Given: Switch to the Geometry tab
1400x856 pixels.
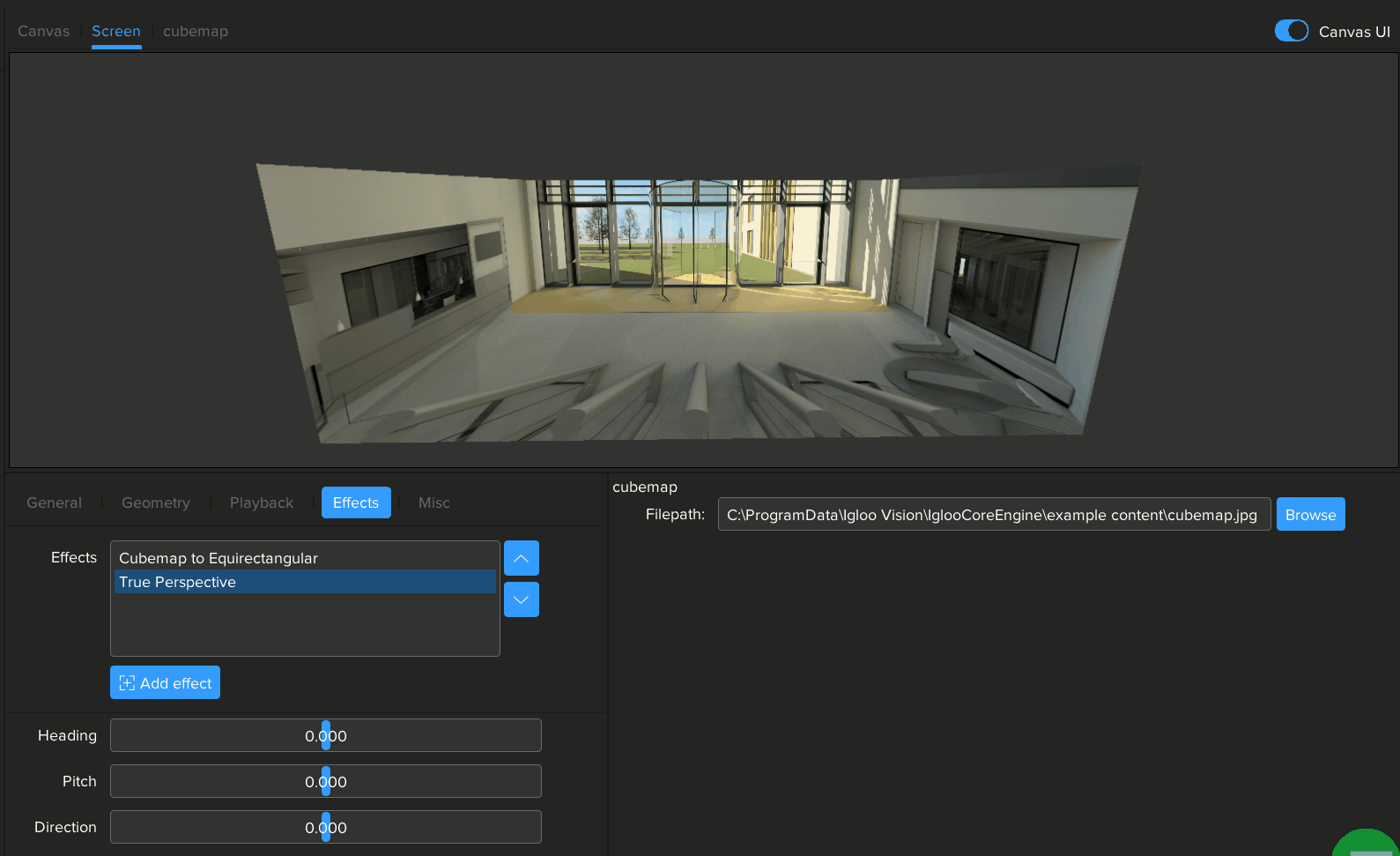Looking at the screenshot, I should [155, 502].
